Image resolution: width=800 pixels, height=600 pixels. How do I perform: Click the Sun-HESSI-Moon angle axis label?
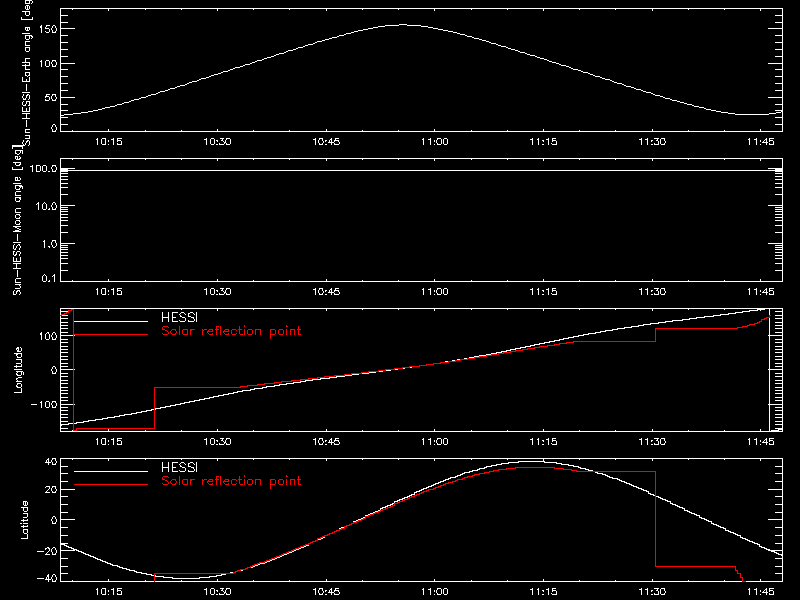coord(17,220)
